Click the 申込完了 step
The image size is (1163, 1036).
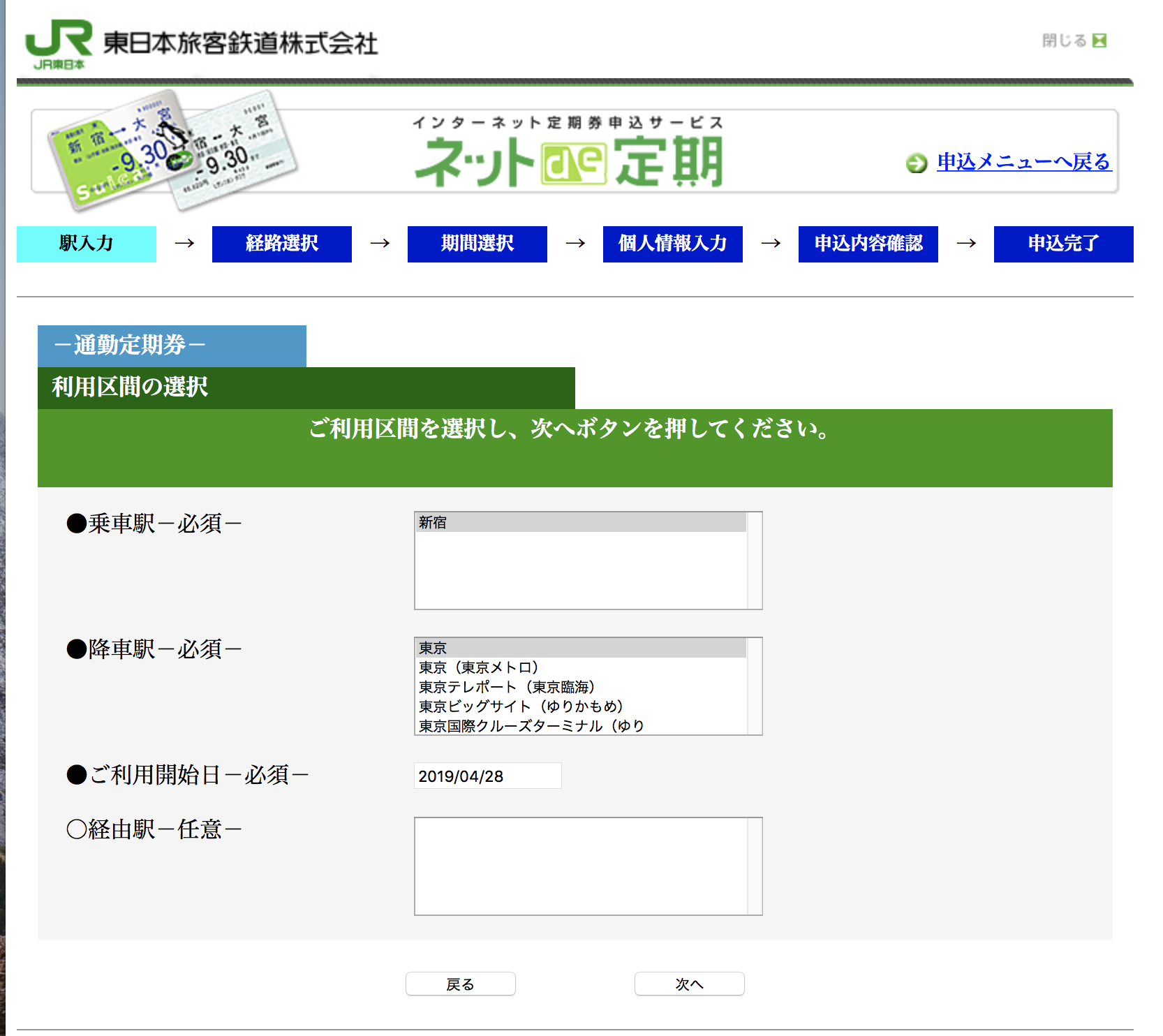1064,244
